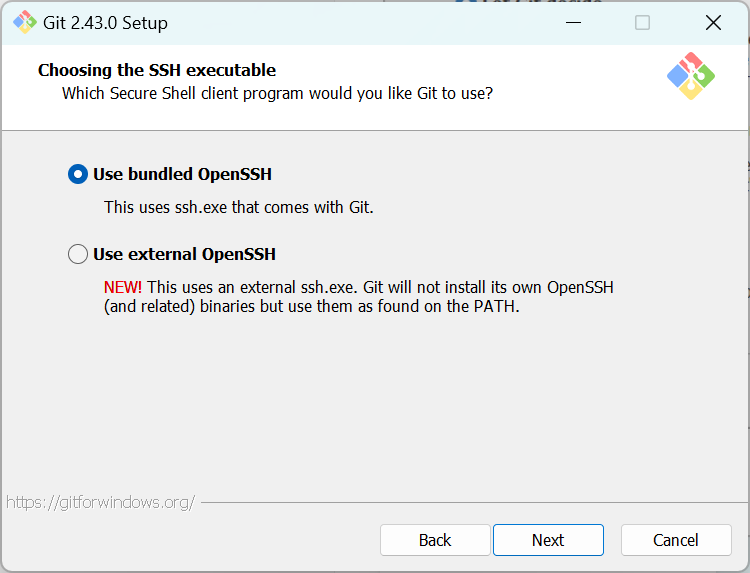Click the 'Use bundled OpenSSH' label text
The width and height of the screenshot is (750, 573).
[x=182, y=174]
